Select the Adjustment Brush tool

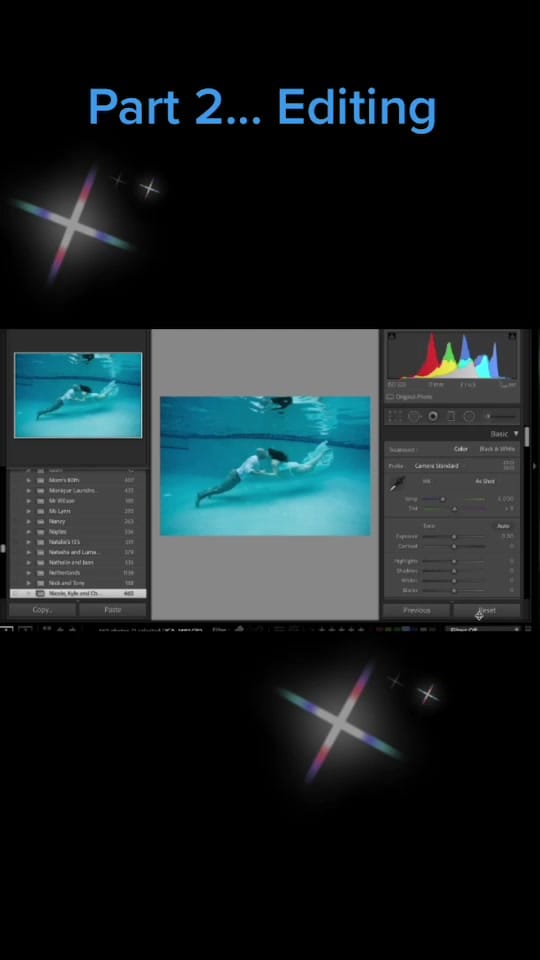(499, 416)
